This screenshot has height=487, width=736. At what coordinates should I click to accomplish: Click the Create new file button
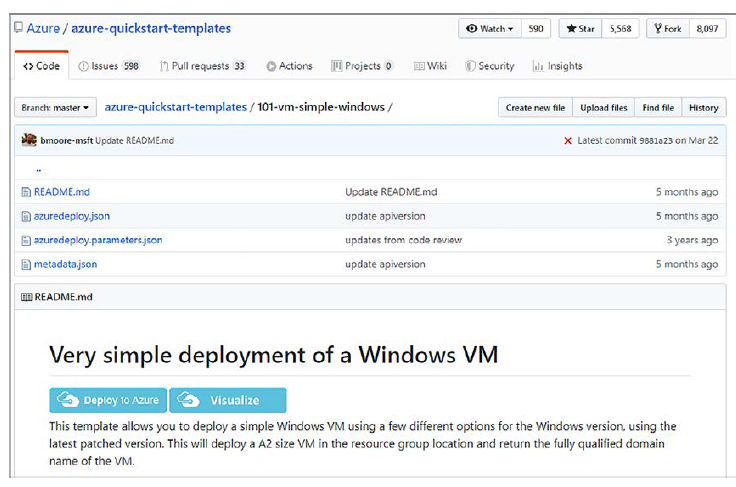tap(535, 108)
